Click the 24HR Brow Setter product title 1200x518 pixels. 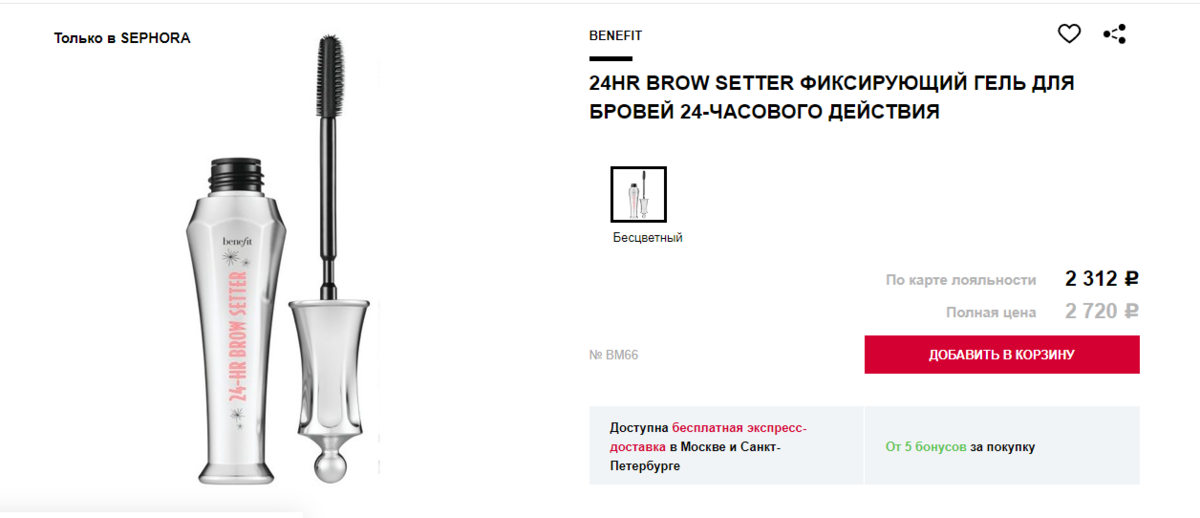(831, 97)
